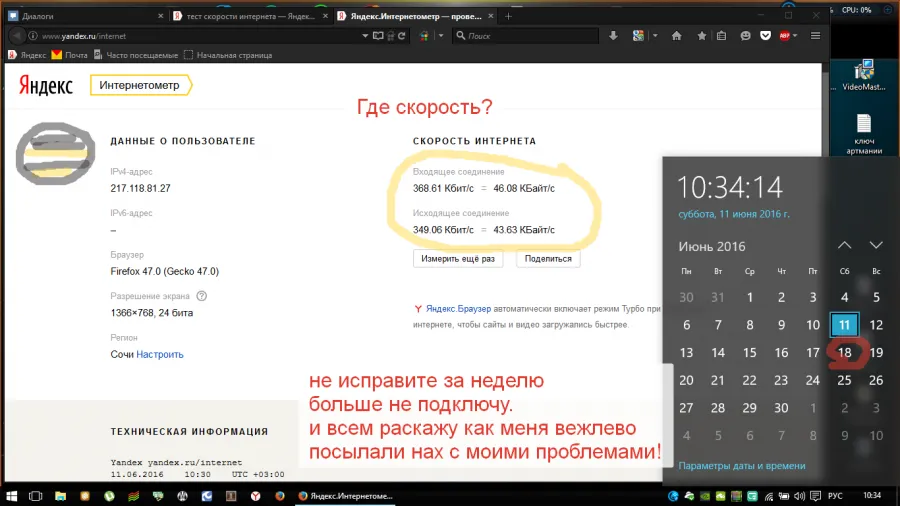The height and width of the screenshot is (506, 900).
Task: Click the 'Июнь 2016' month header
Action: tap(712, 247)
